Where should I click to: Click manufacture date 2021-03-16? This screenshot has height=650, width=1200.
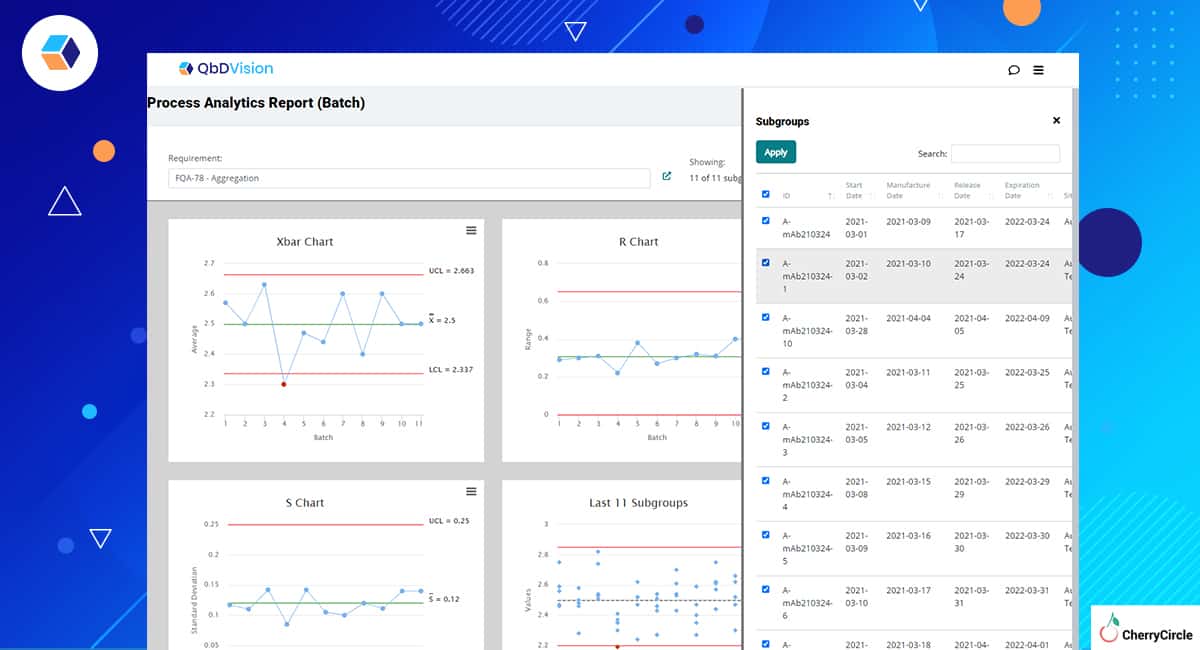point(908,536)
